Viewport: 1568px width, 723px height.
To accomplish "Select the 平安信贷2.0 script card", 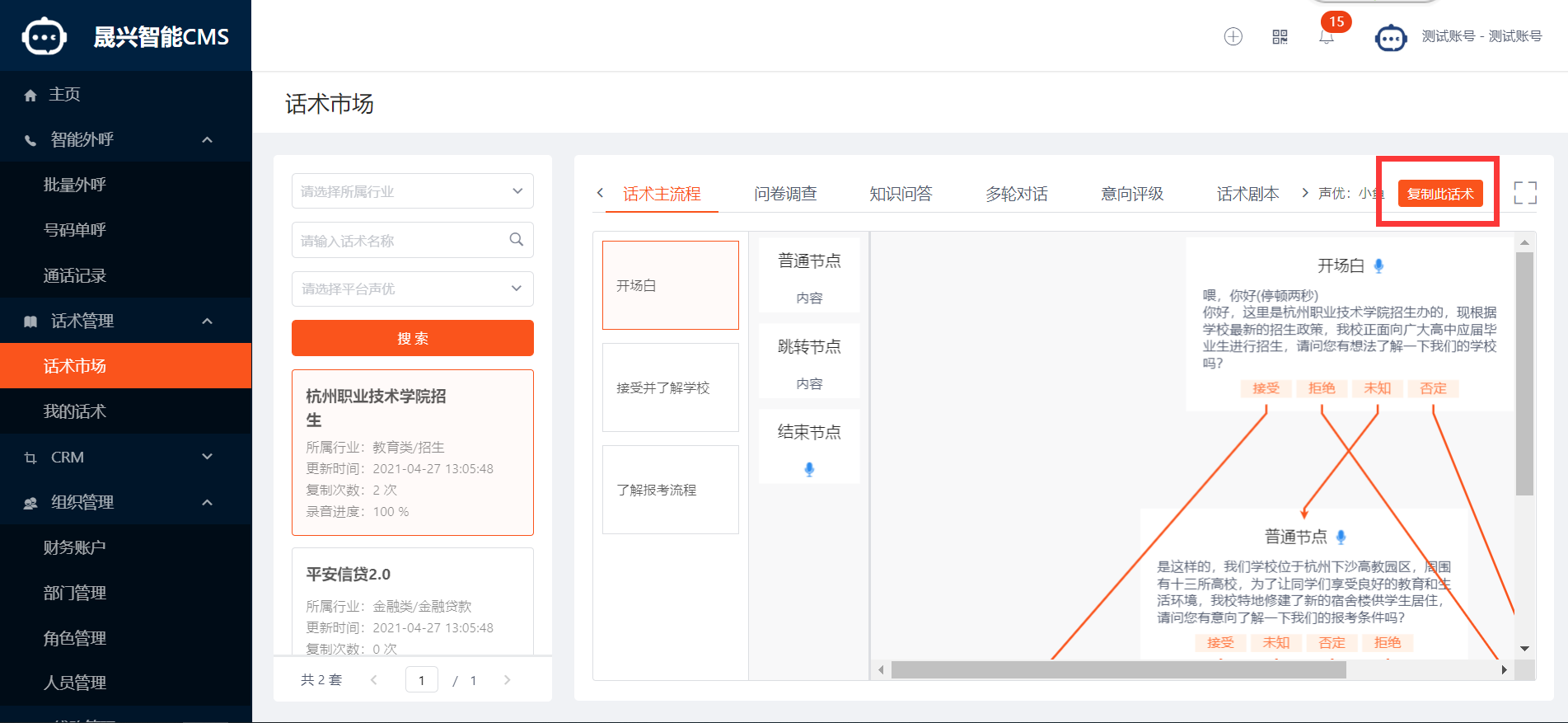I will click(x=413, y=602).
